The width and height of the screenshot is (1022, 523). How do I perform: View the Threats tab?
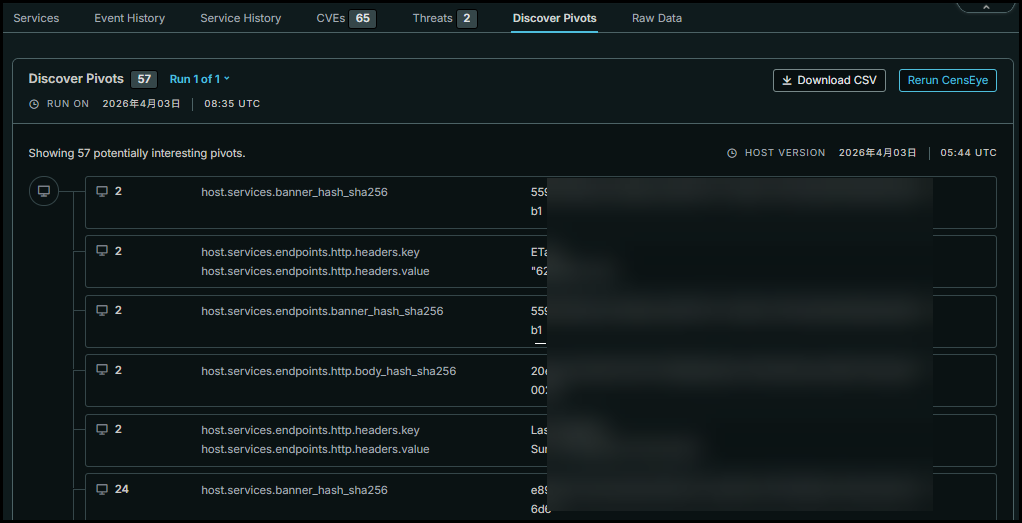(x=444, y=18)
